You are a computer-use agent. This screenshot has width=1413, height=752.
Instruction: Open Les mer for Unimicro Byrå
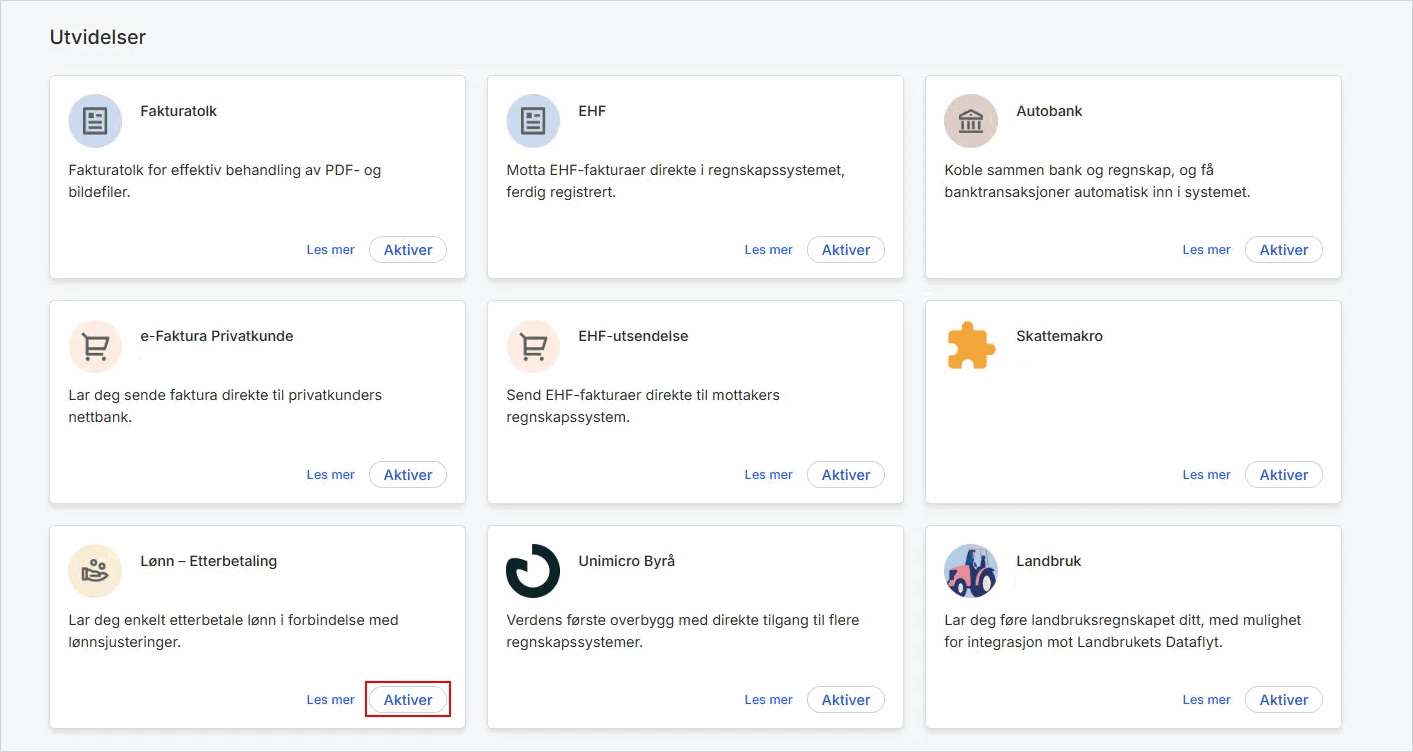click(x=769, y=700)
